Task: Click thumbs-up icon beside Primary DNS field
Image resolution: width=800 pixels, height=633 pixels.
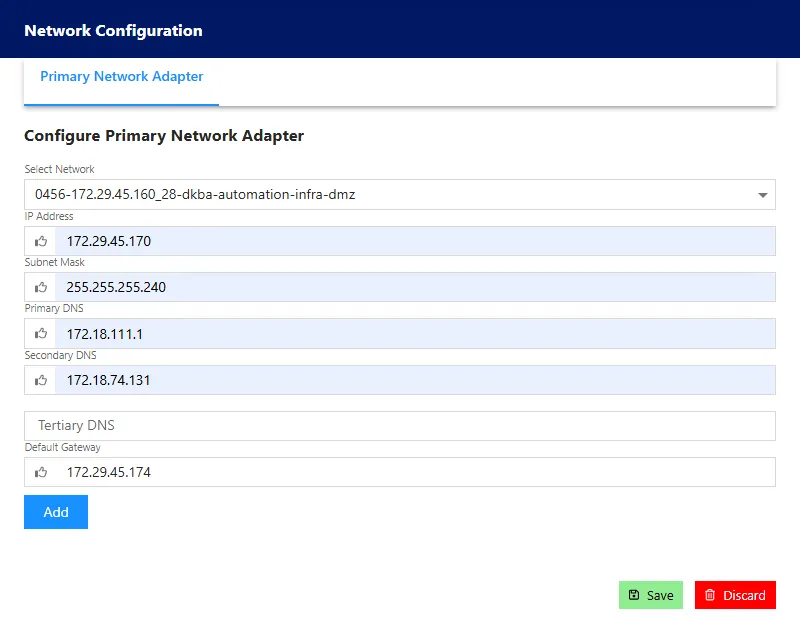Action: pyautogui.click(x=41, y=334)
